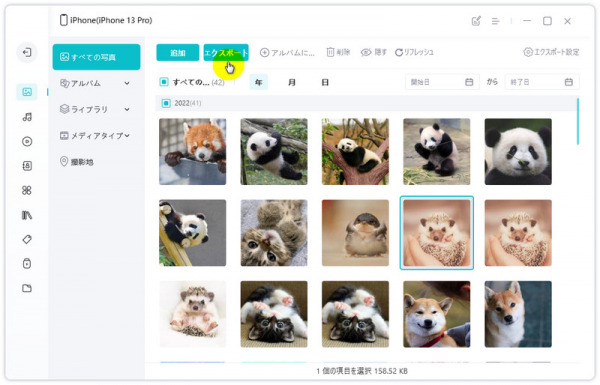This screenshot has height=385, width=600.
Task: Click the exit device icon at sidebar top
Action: click(x=27, y=52)
